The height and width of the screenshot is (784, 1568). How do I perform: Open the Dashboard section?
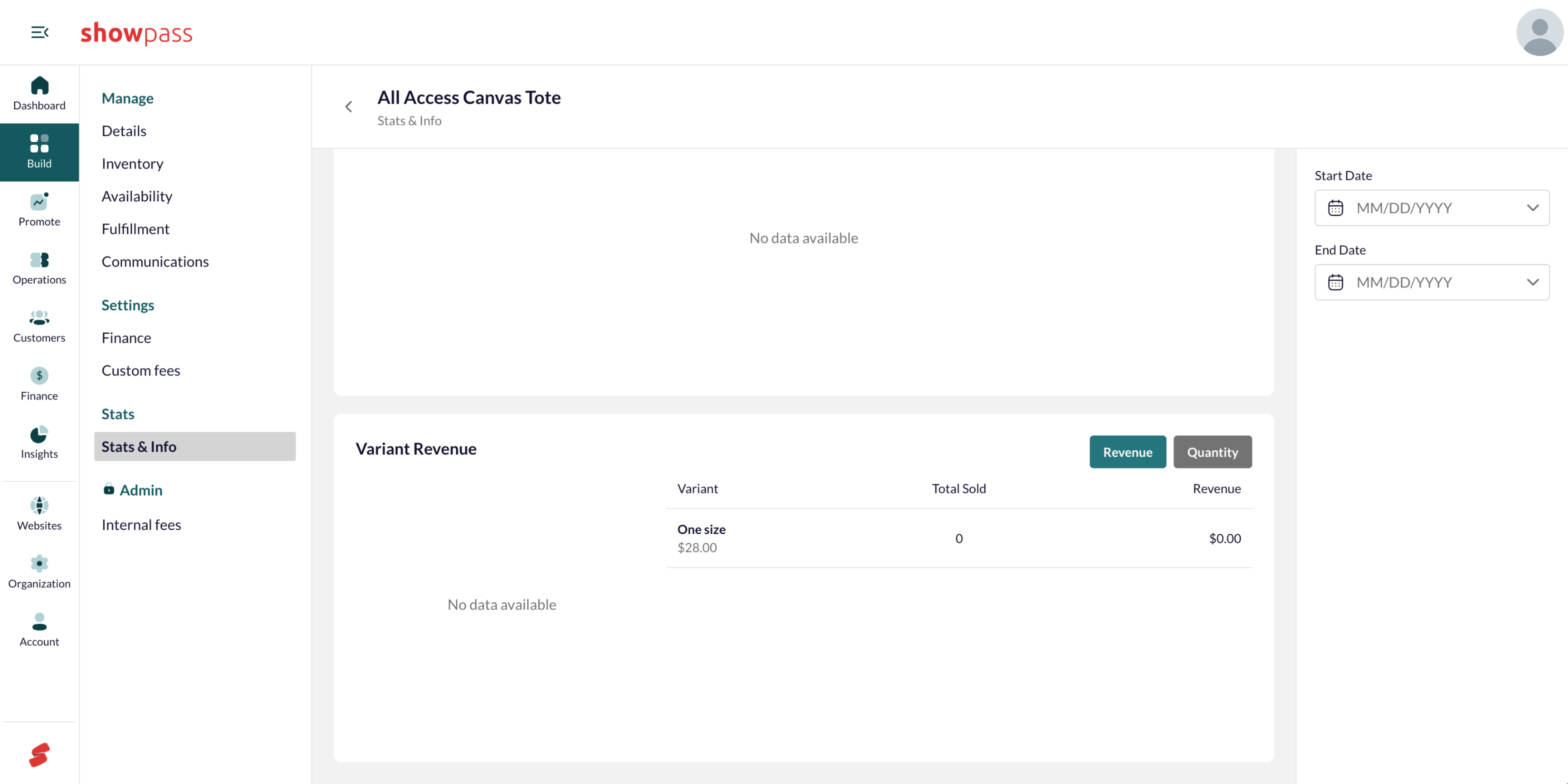[x=39, y=93]
